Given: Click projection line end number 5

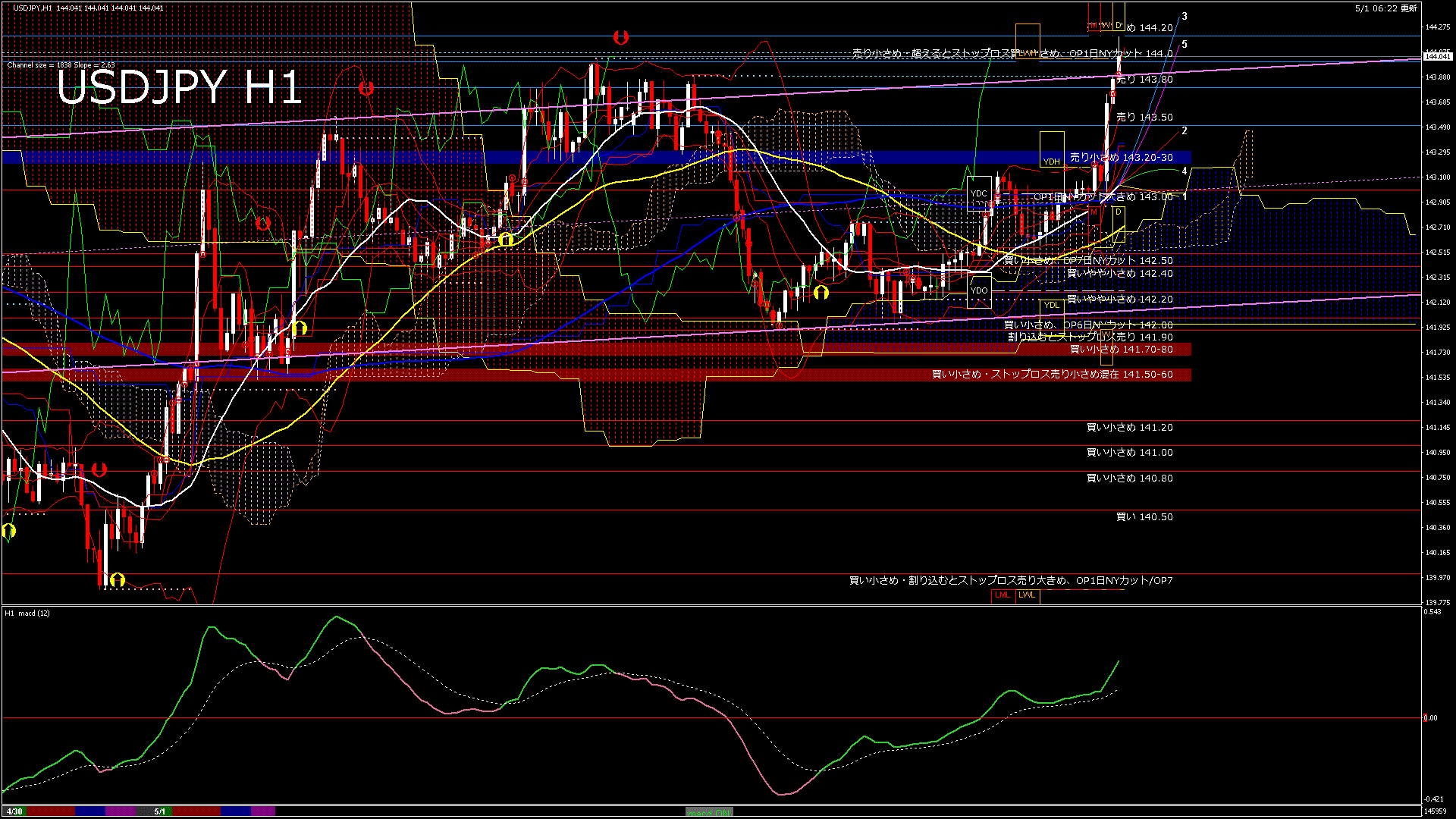Looking at the screenshot, I should tap(1185, 44).
